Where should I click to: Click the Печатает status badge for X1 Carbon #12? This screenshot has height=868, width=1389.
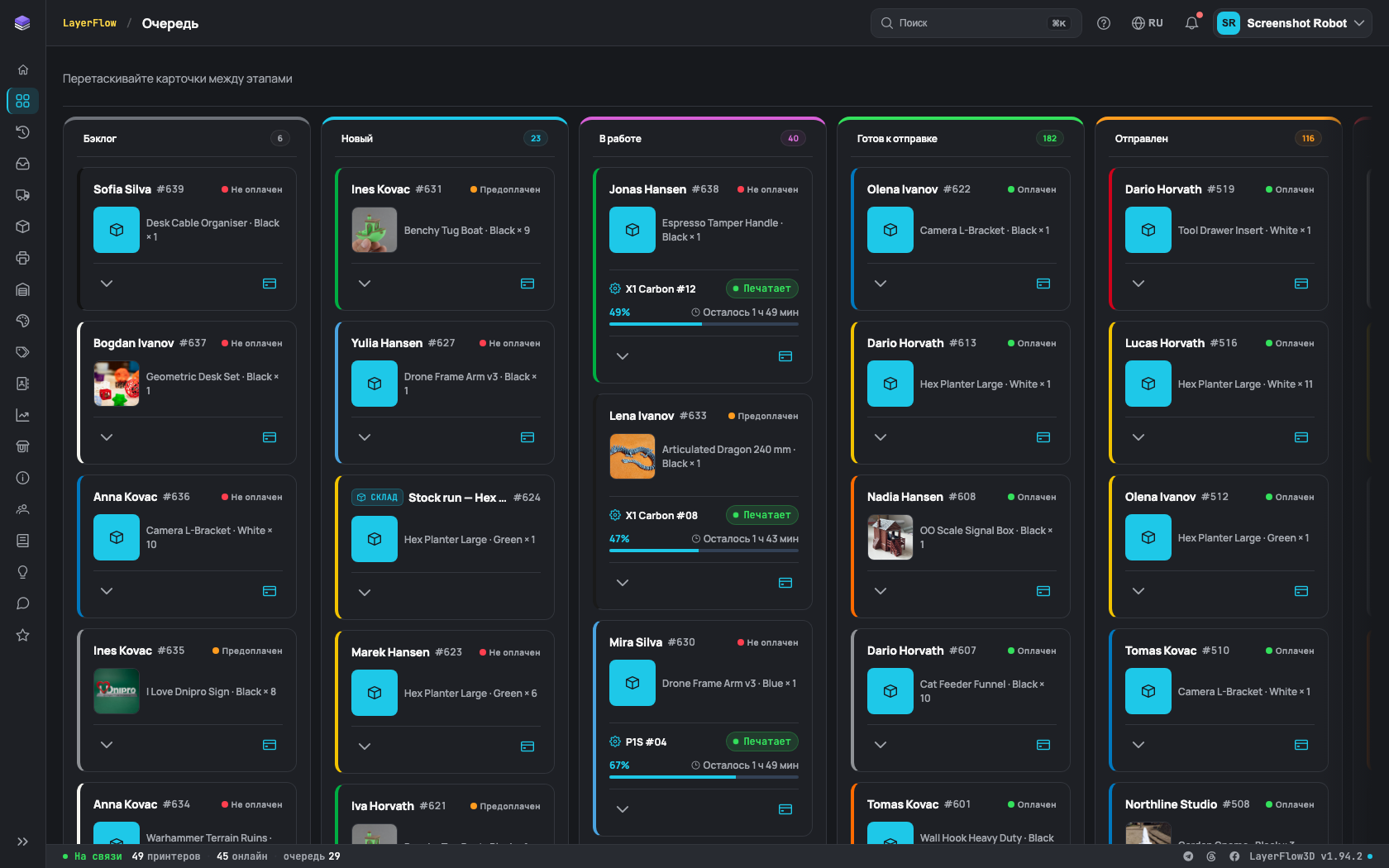[762, 289]
